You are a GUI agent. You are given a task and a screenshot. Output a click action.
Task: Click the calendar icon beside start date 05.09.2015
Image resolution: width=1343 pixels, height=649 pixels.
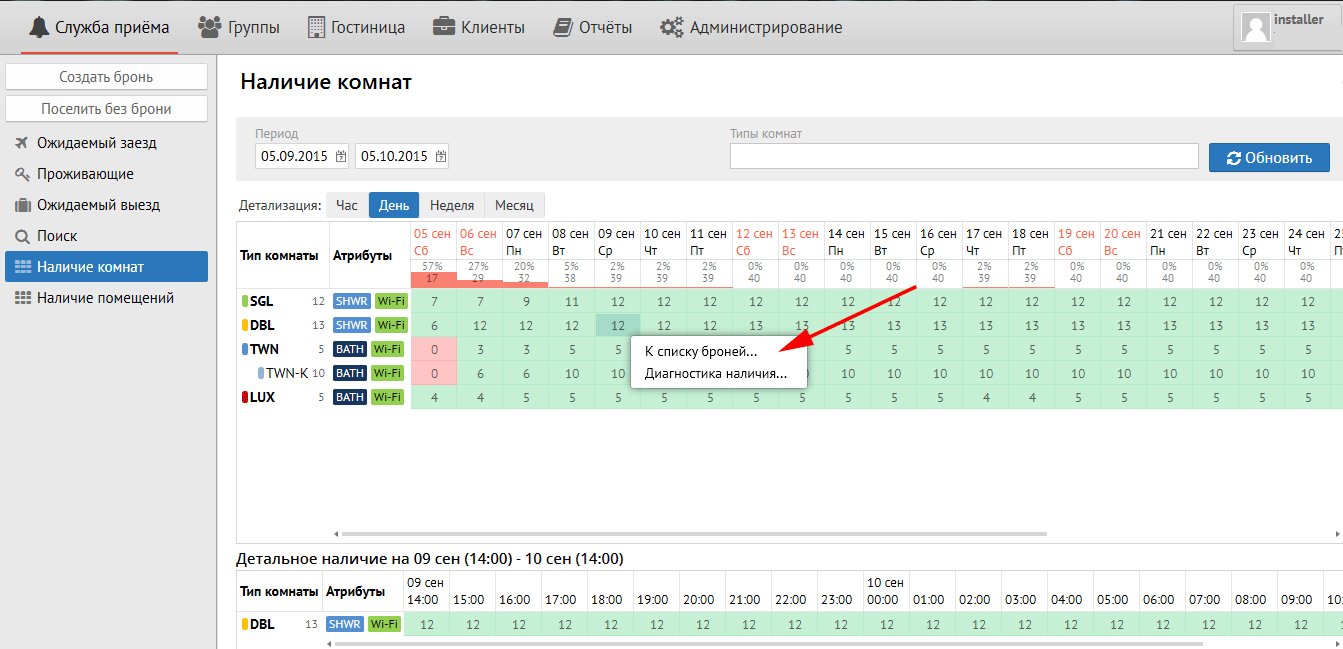341,156
